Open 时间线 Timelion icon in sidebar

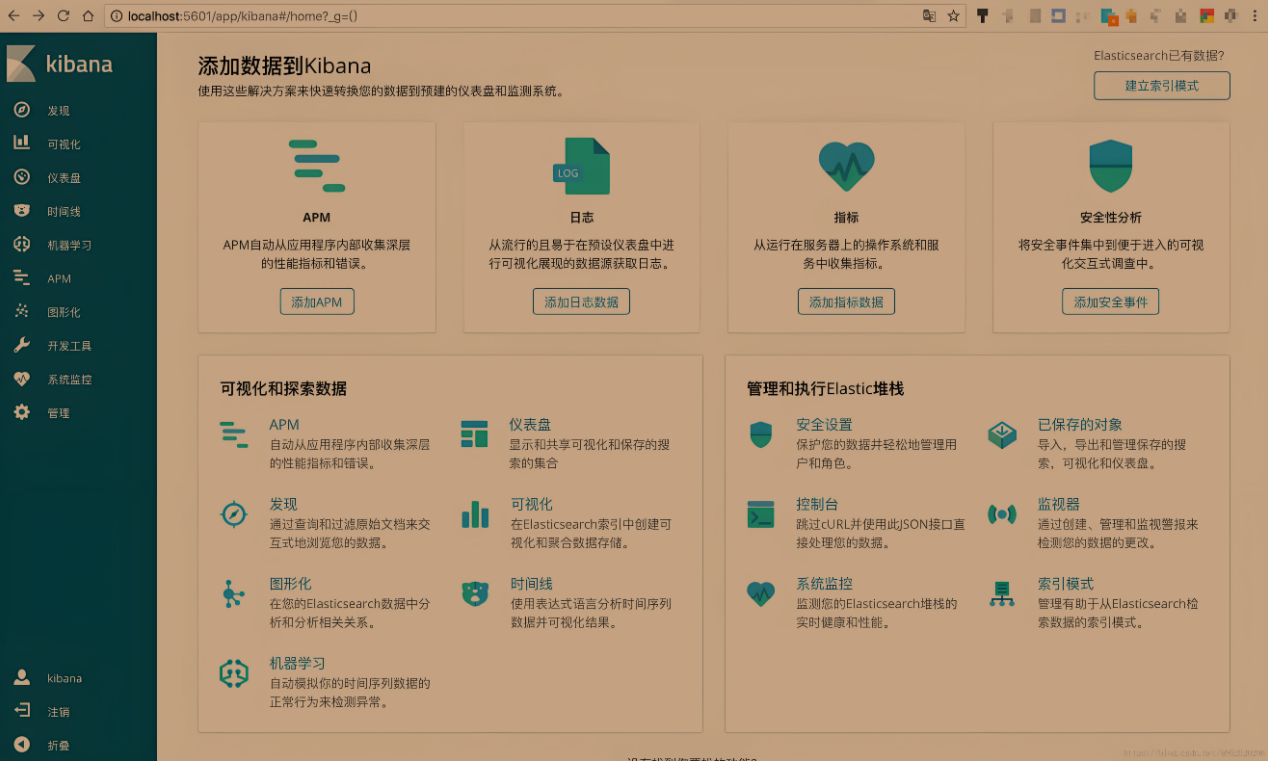pos(21,211)
